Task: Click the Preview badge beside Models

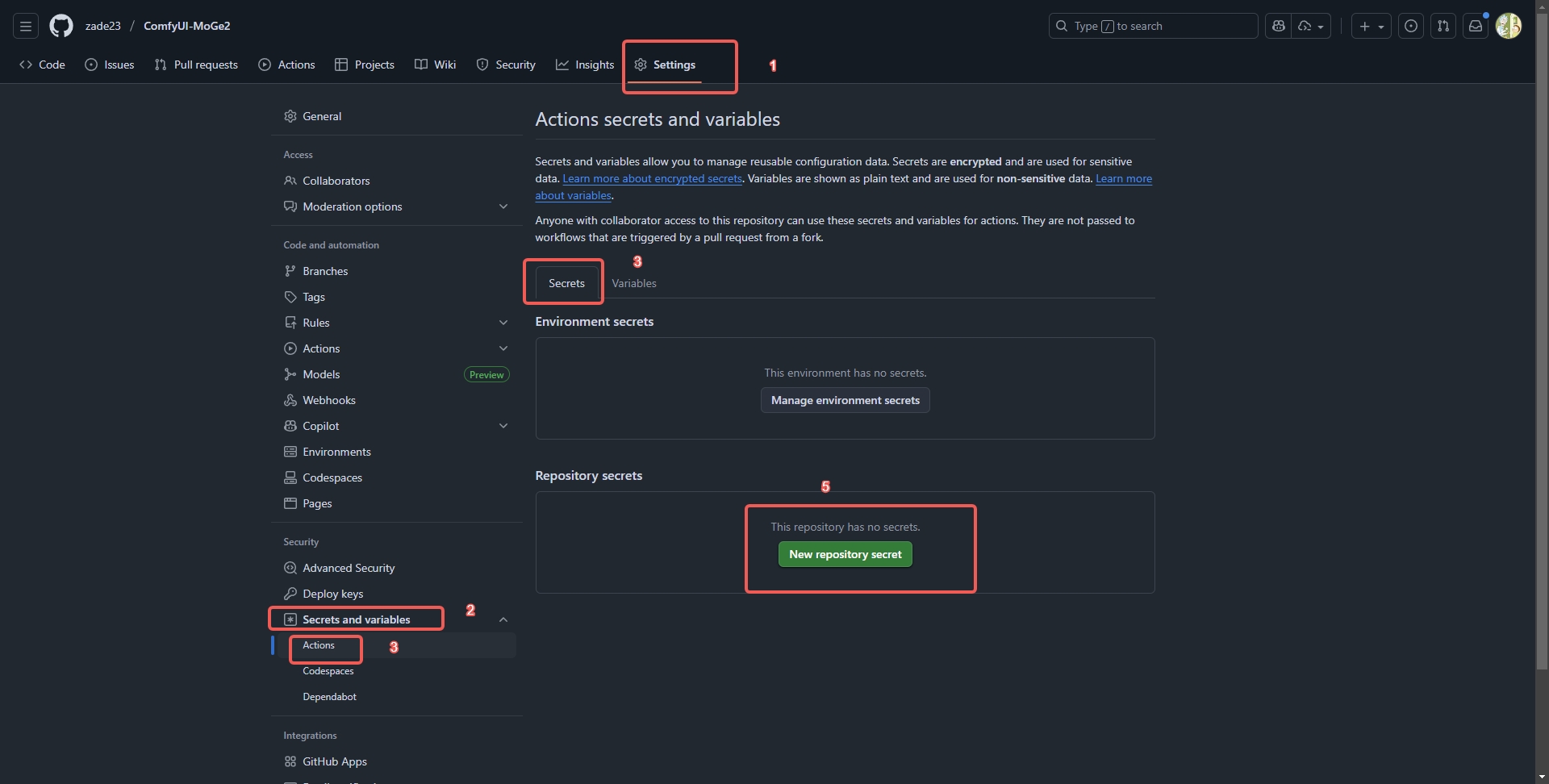Action: [486, 374]
